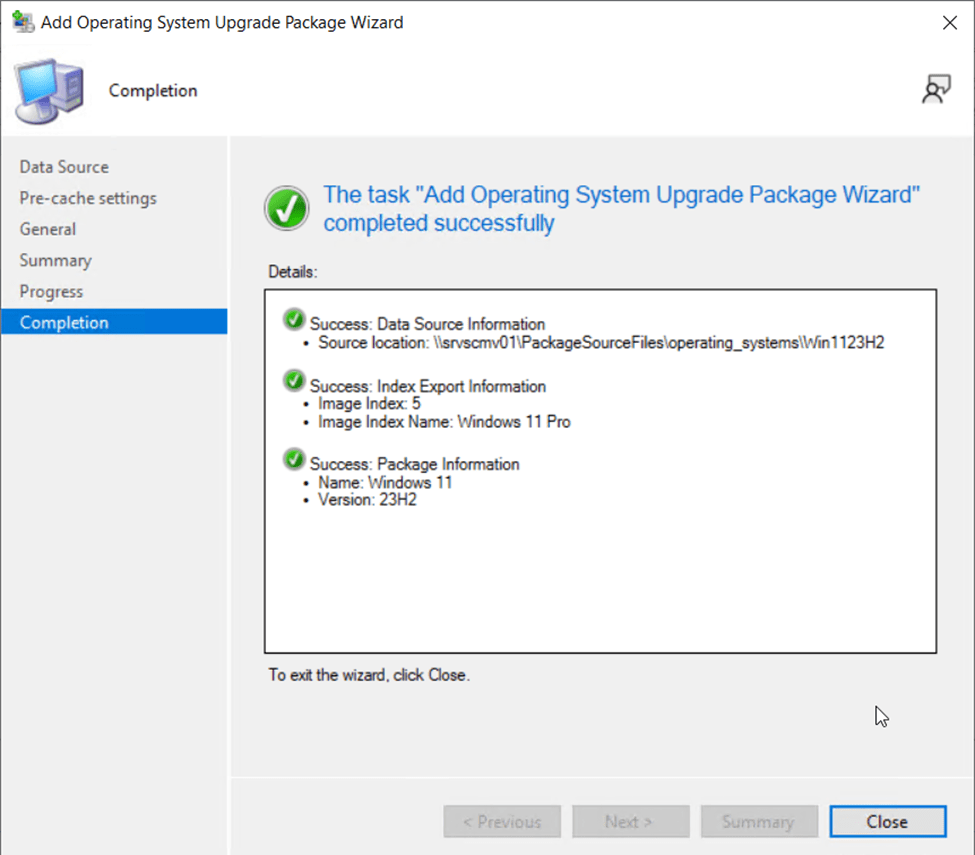Image resolution: width=975 pixels, height=855 pixels.
Task: Click the computer icon in the header
Action: click(48, 90)
